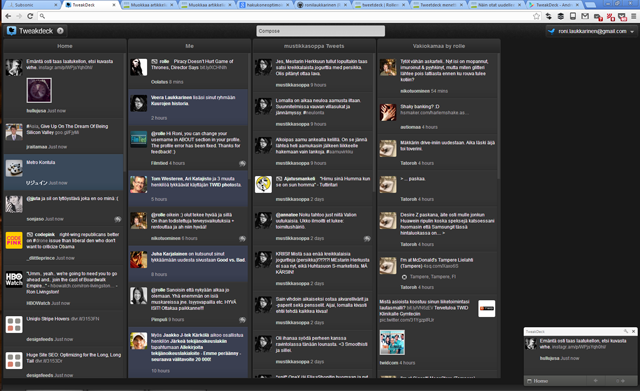The image size is (640, 391).
Task: Open the Chrome menu icon
Action: coord(633,16)
